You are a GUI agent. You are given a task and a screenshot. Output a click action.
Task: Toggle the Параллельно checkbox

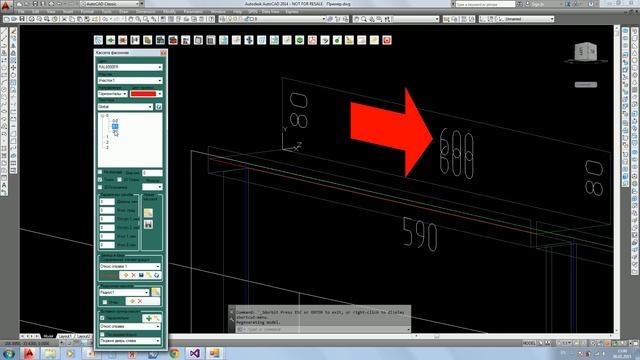click(103, 318)
